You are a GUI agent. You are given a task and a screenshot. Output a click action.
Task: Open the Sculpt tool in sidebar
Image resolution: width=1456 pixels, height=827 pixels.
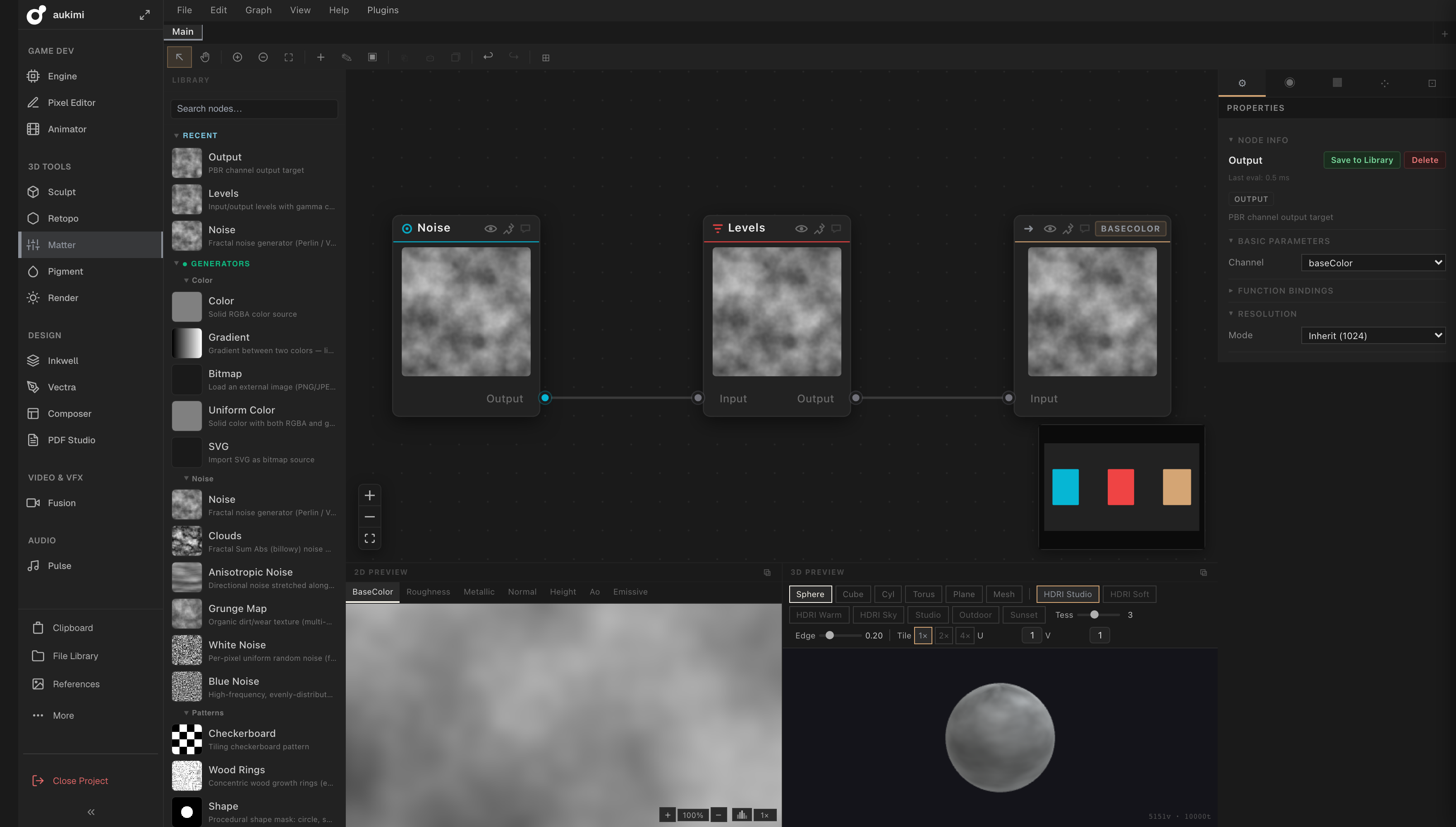(91, 192)
